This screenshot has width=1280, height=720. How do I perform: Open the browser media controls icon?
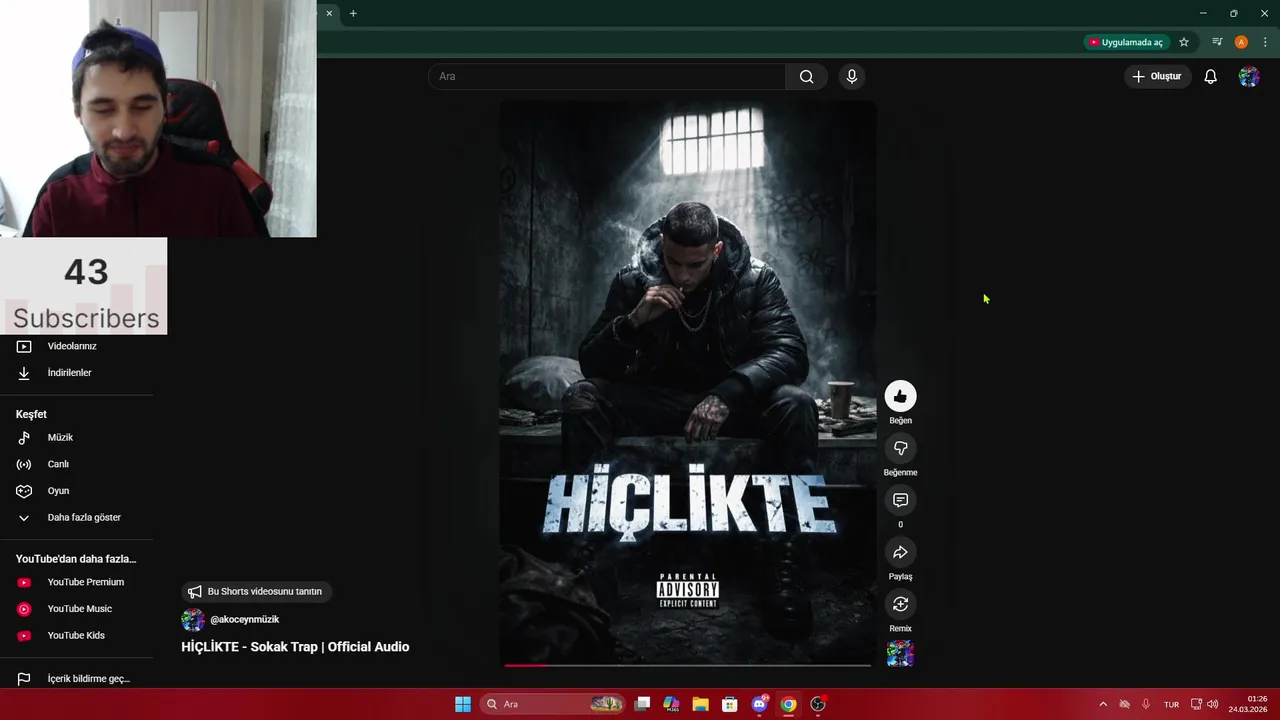(x=1217, y=42)
